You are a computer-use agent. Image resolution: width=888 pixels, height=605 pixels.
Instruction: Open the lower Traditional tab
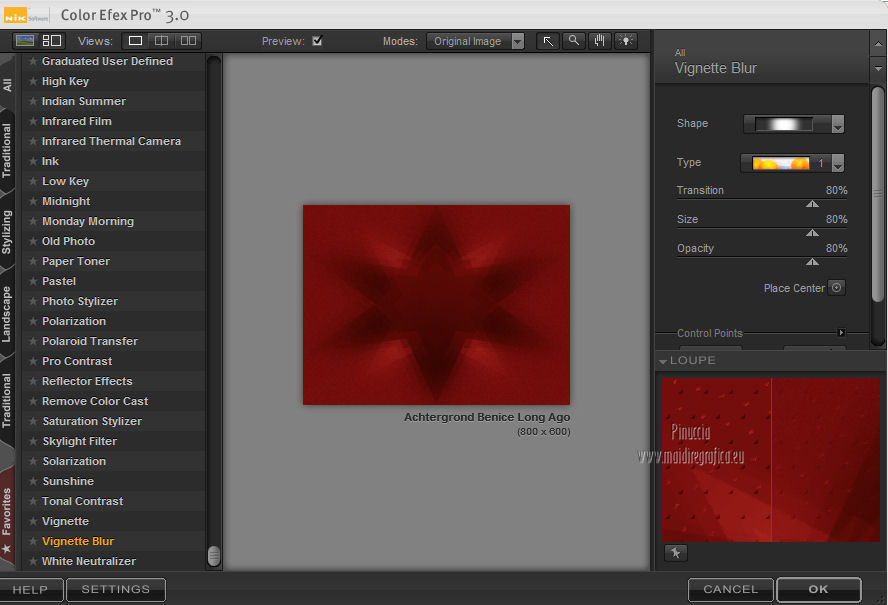[7, 401]
